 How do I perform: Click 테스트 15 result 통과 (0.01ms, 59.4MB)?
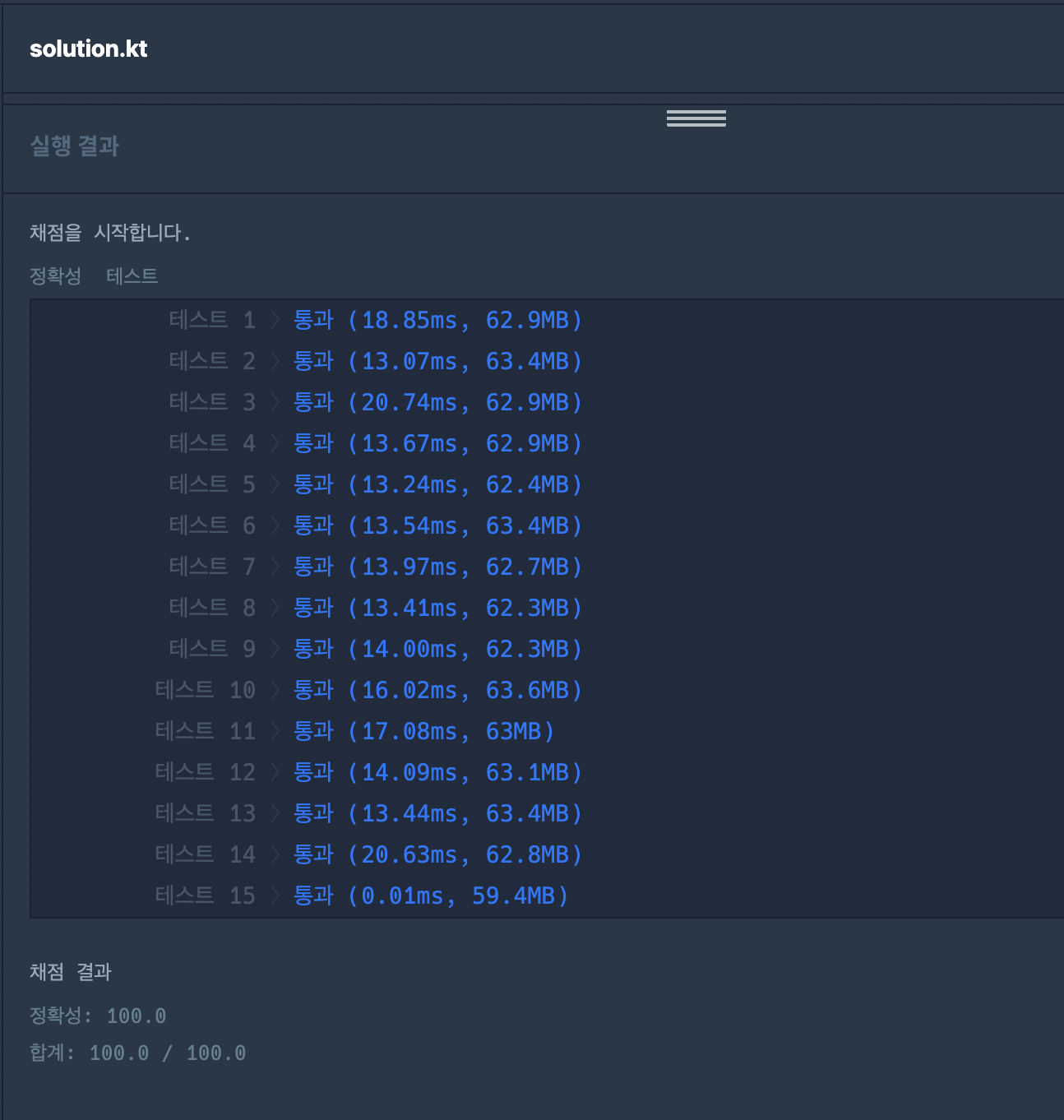click(x=432, y=896)
